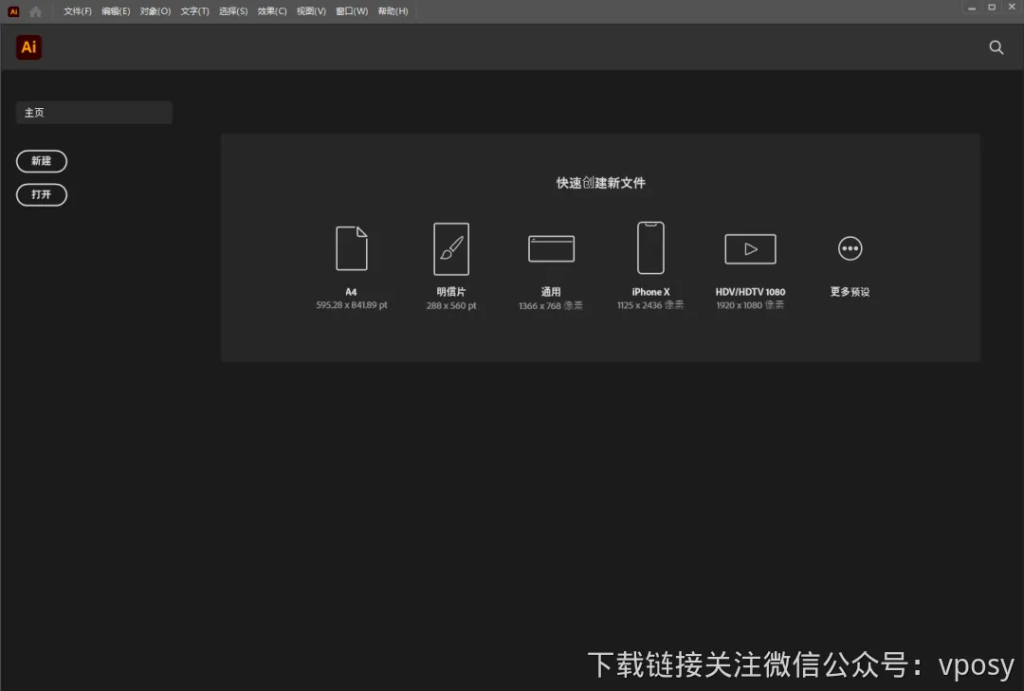Choose the 通用 1366 x 768 preset

(x=551, y=249)
